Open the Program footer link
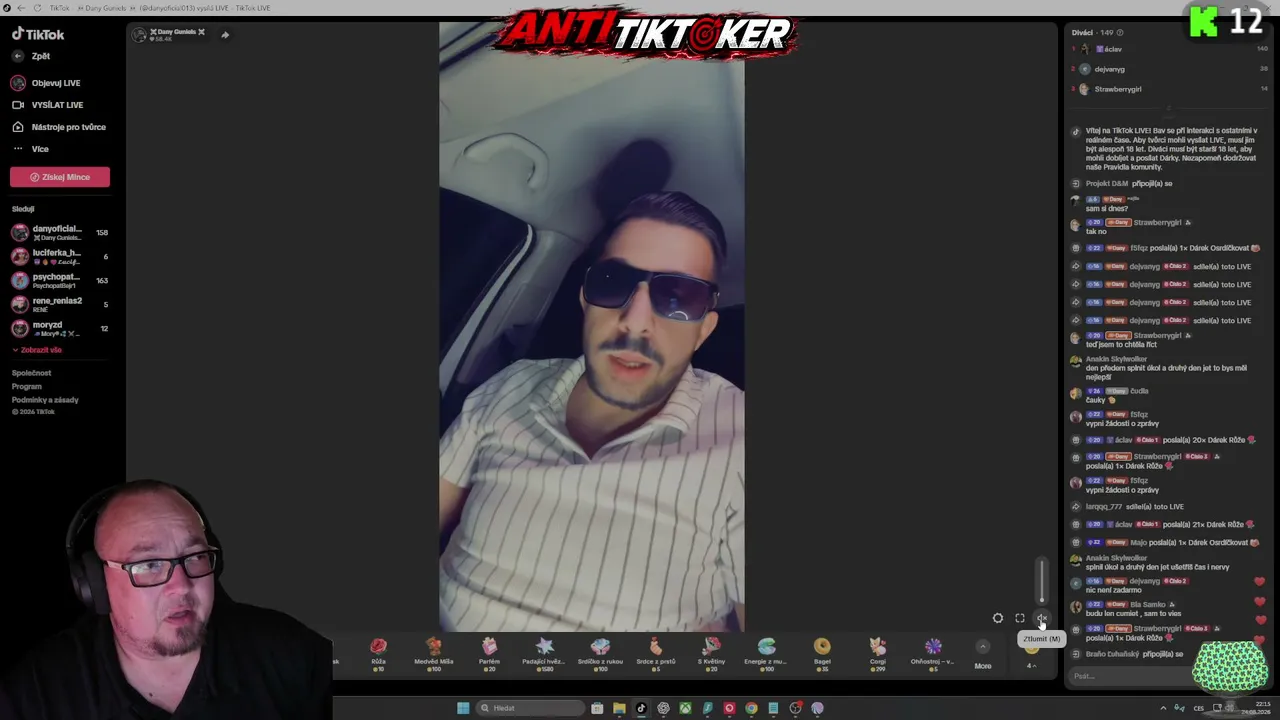The height and width of the screenshot is (720, 1280). click(x=27, y=386)
